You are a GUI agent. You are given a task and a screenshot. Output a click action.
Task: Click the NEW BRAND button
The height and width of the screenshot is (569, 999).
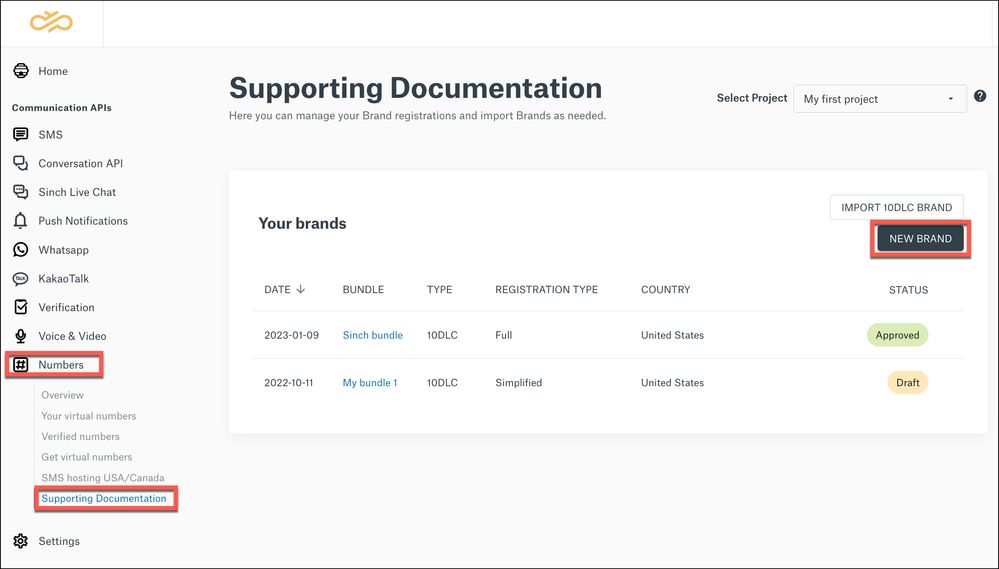pos(920,239)
